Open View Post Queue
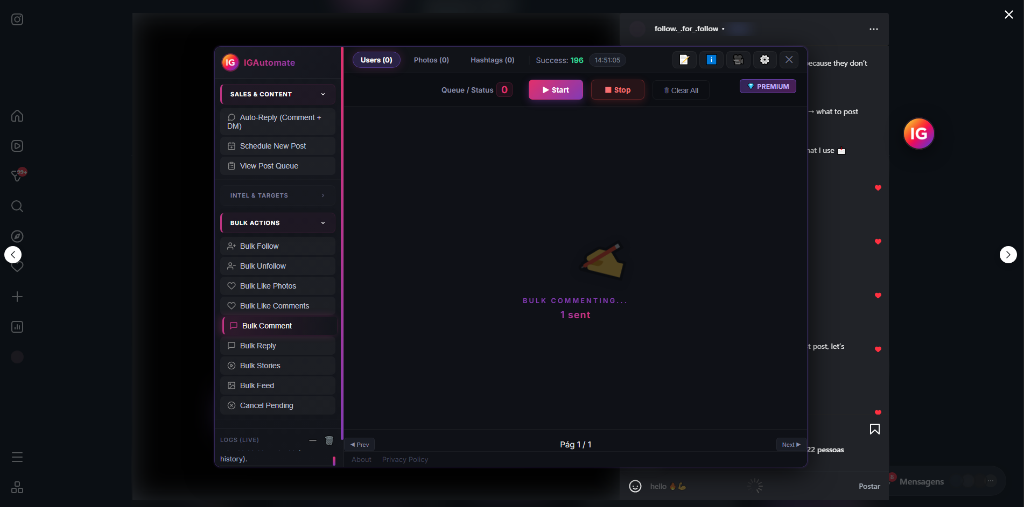1024x507 pixels. coord(278,166)
